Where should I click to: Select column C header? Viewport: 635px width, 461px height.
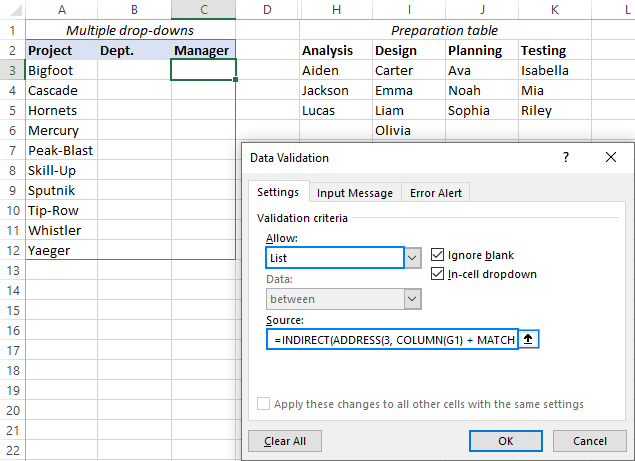[x=204, y=10]
